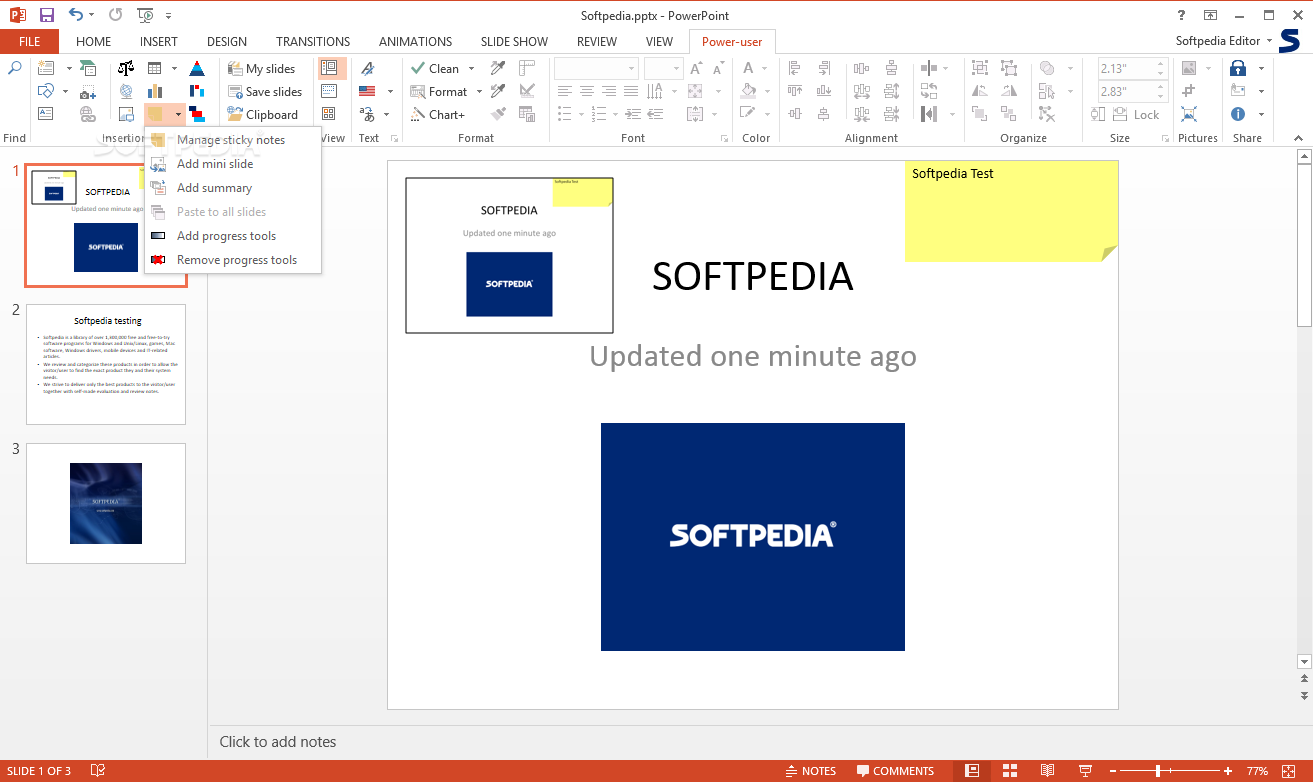This screenshot has height=782, width=1313.
Task: Toggle the Notes pane in status bar
Action: point(810,771)
